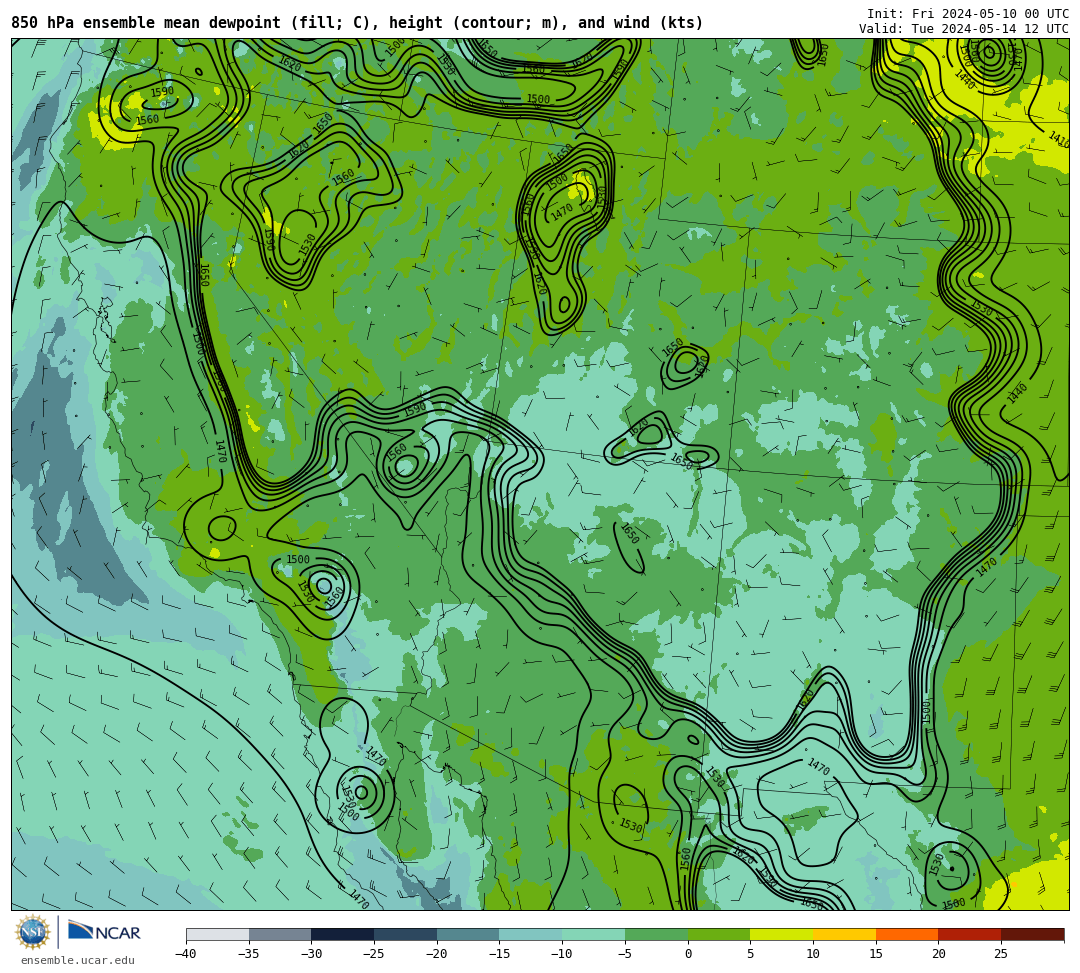Pick the yellow-green 5 to 10 colorbar swatch
The image size is (1080, 973).
pyautogui.click(x=782, y=934)
